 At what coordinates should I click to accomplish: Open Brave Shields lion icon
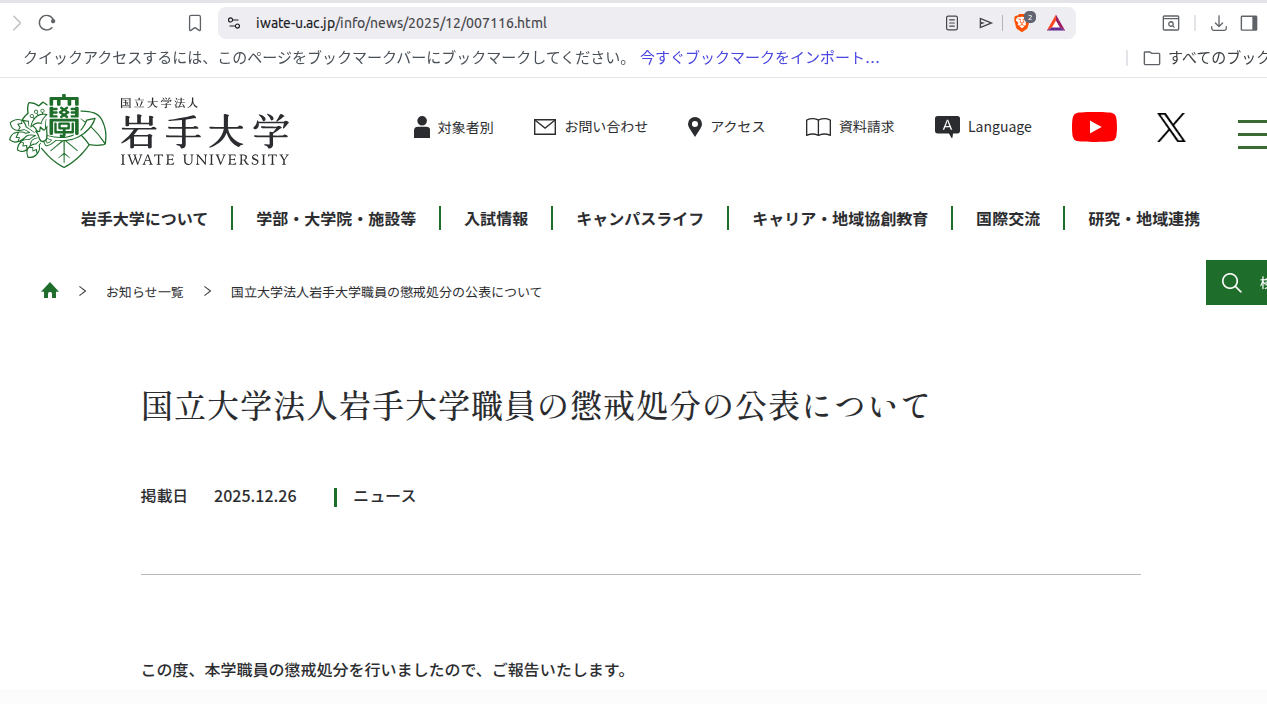pyautogui.click(x=1022, y=23)
